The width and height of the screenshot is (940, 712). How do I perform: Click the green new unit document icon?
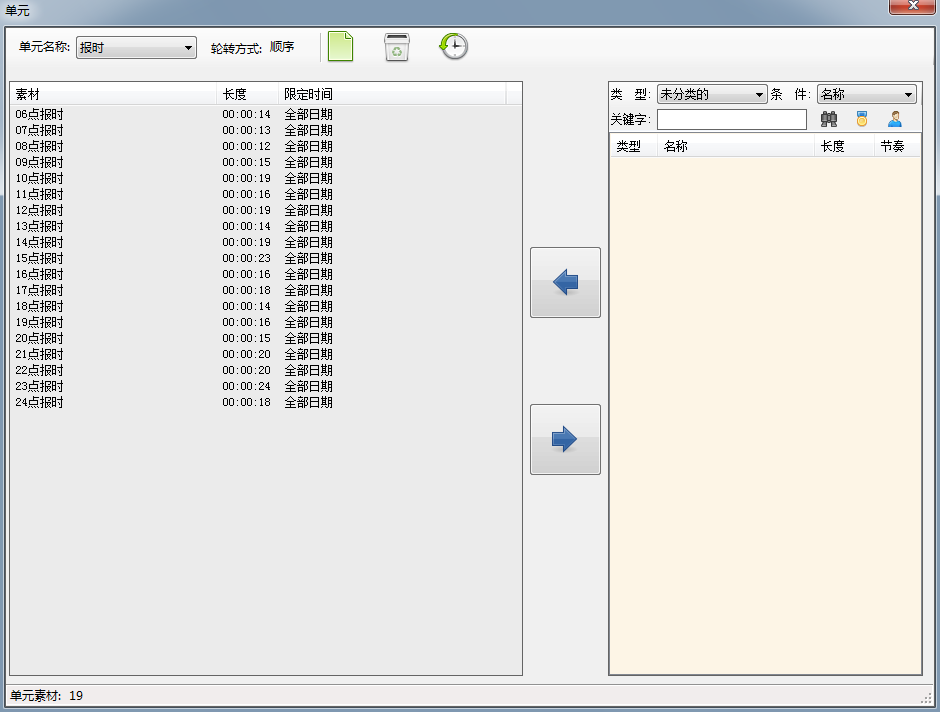(341, 47)
